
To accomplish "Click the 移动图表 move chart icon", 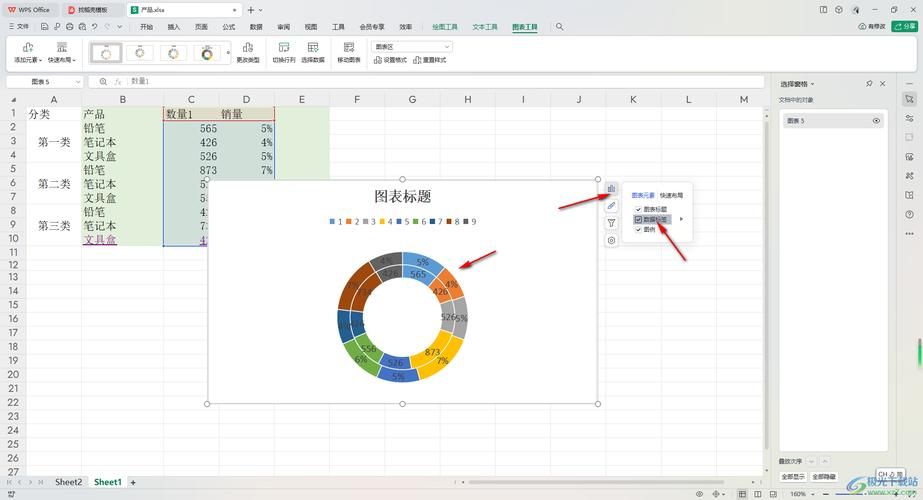I will 348,47.
